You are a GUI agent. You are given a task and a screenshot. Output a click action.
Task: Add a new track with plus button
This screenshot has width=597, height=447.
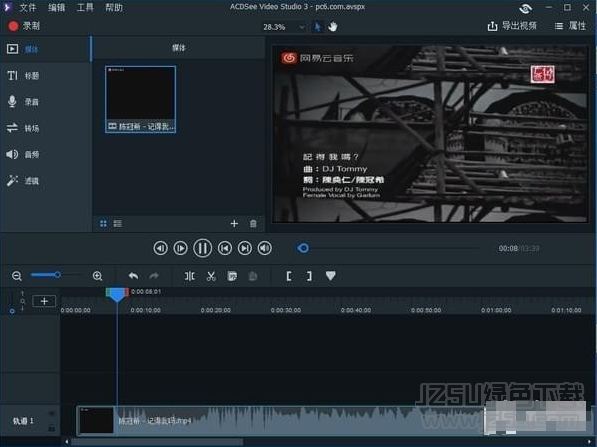[44, 301]
